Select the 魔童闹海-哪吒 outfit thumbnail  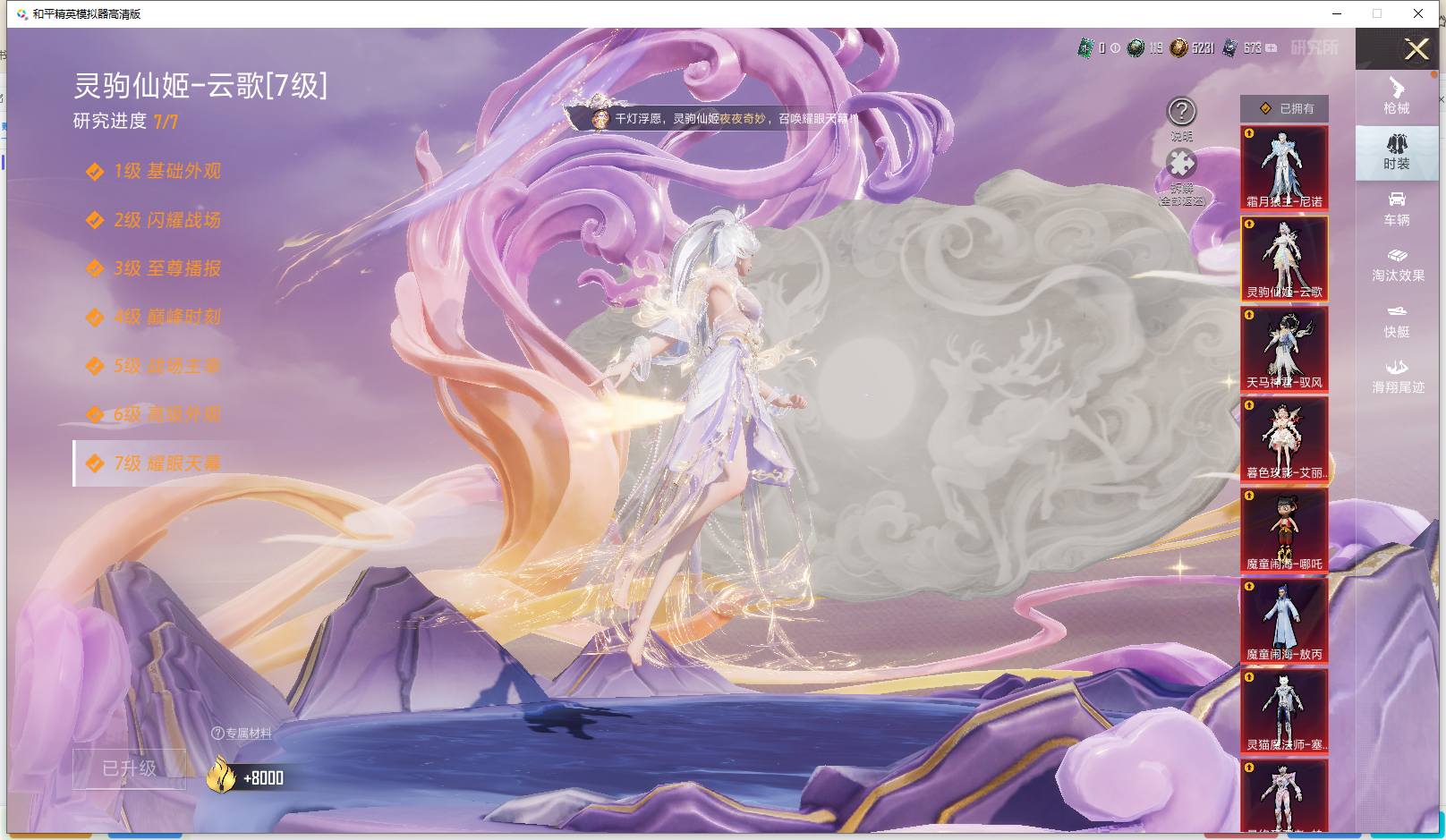1284,530
